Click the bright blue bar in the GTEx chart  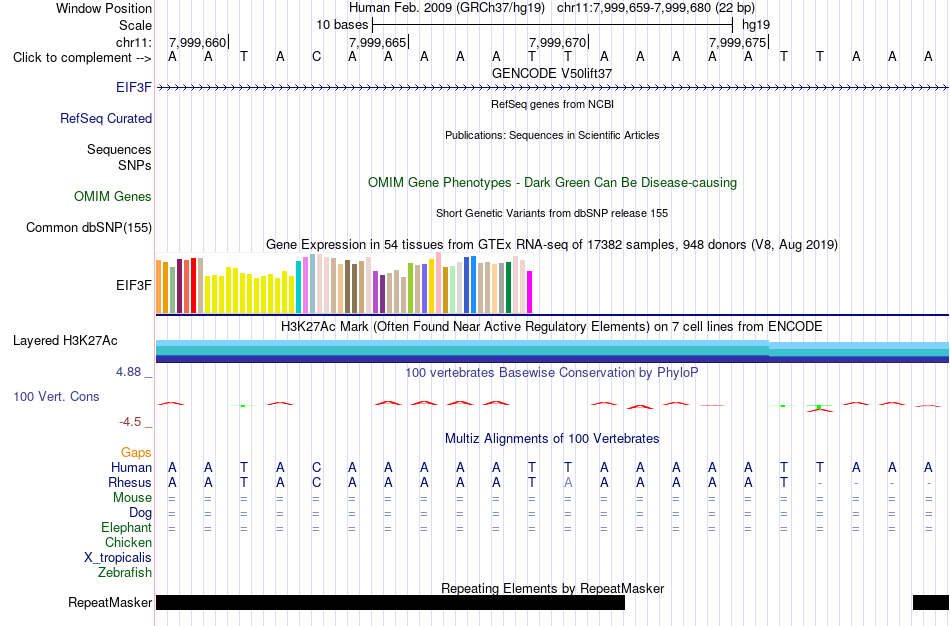pyautogui.click(x=473, y=285)
